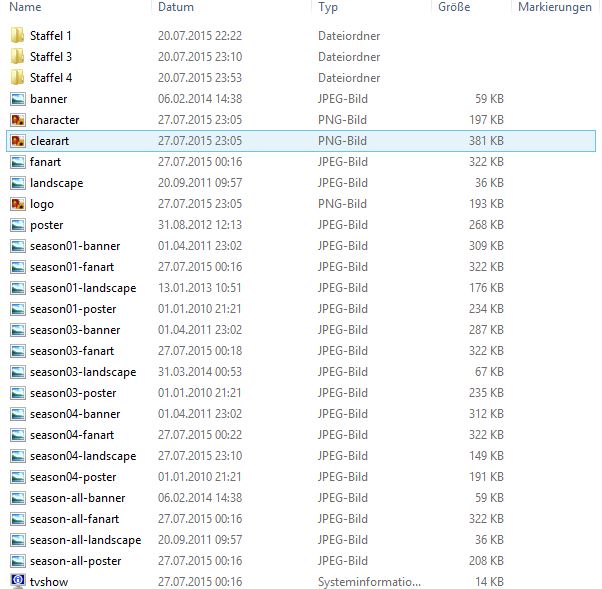Click the '197 KB' size of character

point(486,120)
